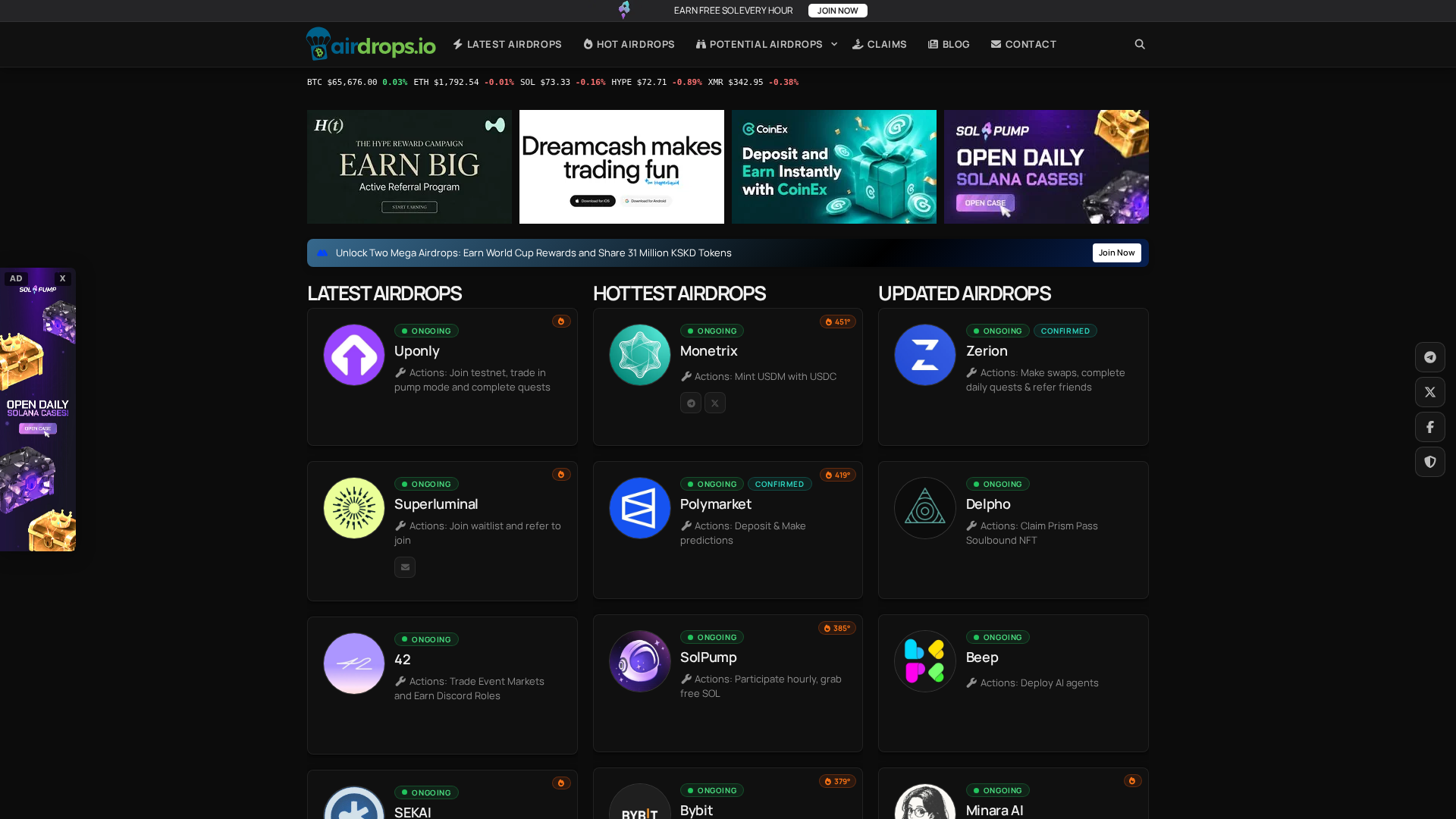Click the Monetrix project logo
This screenshot has width=1456, height=819.
click(640, 355)
